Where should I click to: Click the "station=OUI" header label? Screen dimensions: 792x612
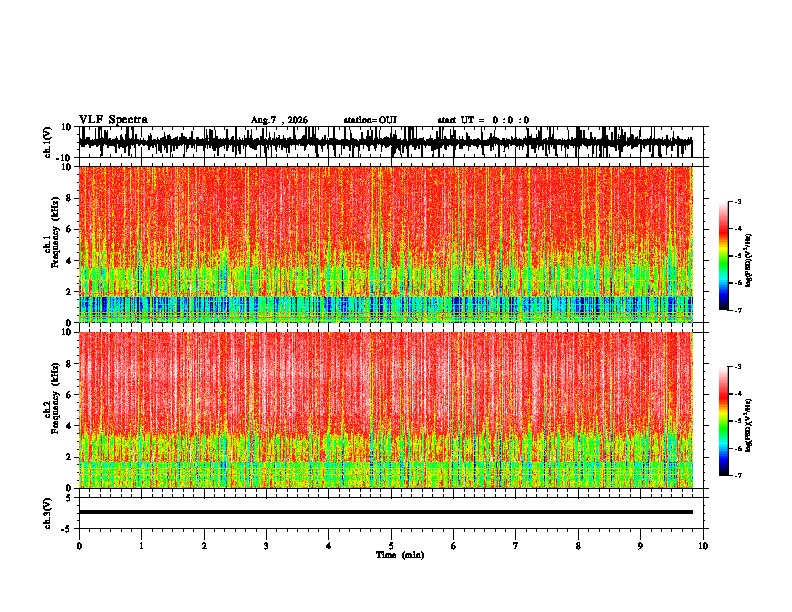(x=370, y=120)
